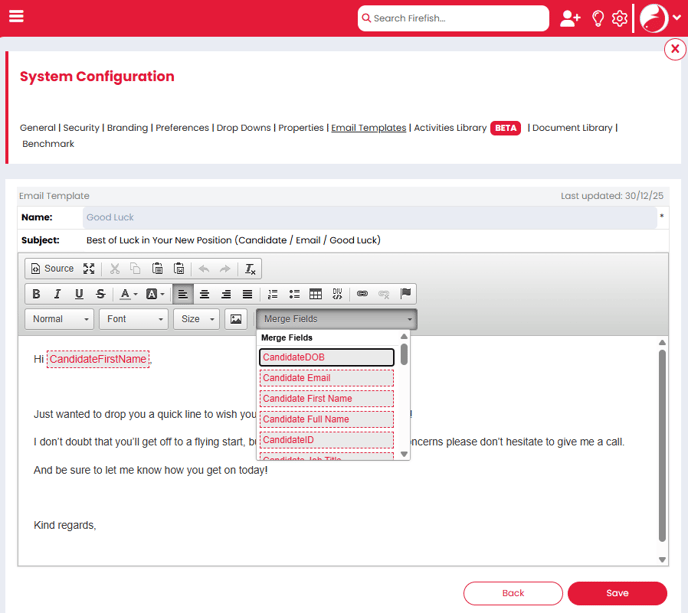The height and width of the screenshot is (613, 688).
Task: Toggle strikethrough formatting
Action: 100,294
